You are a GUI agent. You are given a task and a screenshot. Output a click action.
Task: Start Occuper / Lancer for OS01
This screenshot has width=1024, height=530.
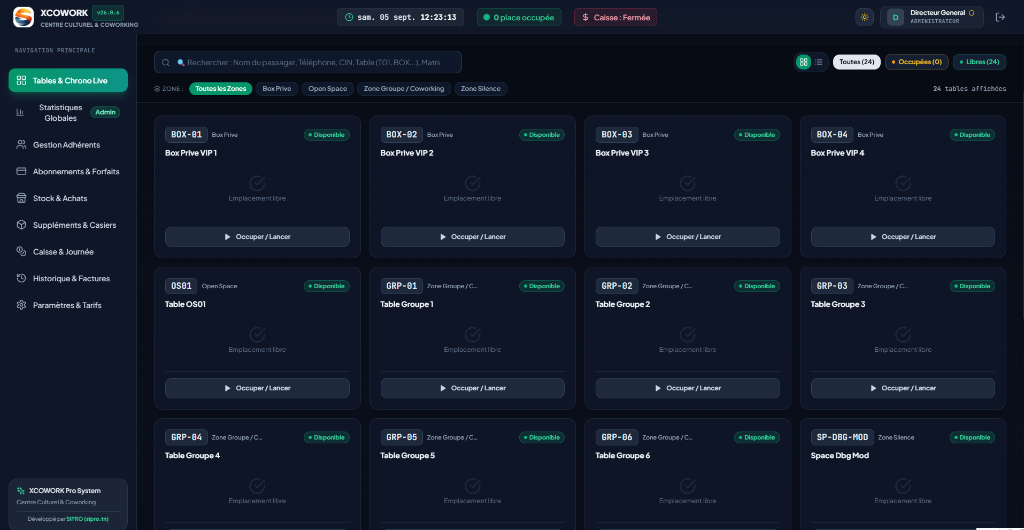pyautogui.click(x=257, y=388)
